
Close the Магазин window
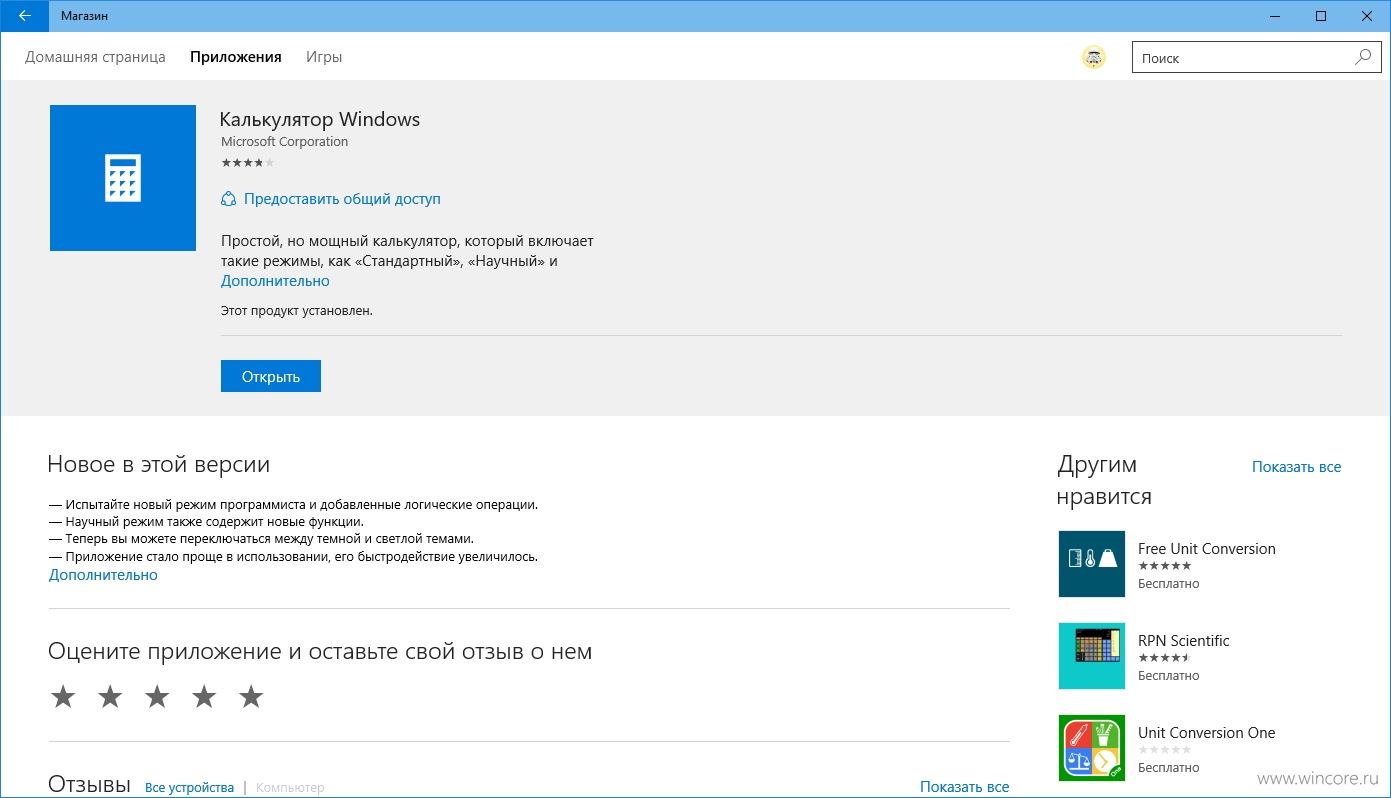tap(1367, 16)
